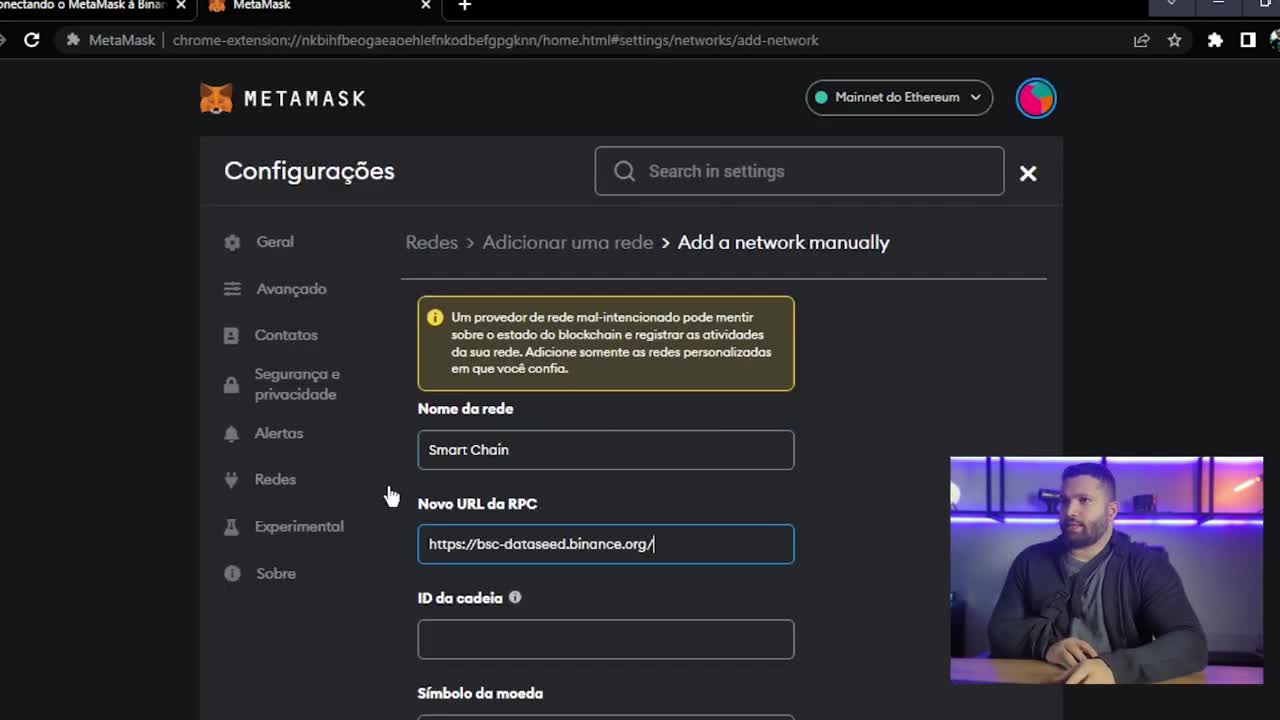Screen dimensions: 1280x720
Task: Click the warning icon in yellow notice
Action: click(x=435, y=317)
